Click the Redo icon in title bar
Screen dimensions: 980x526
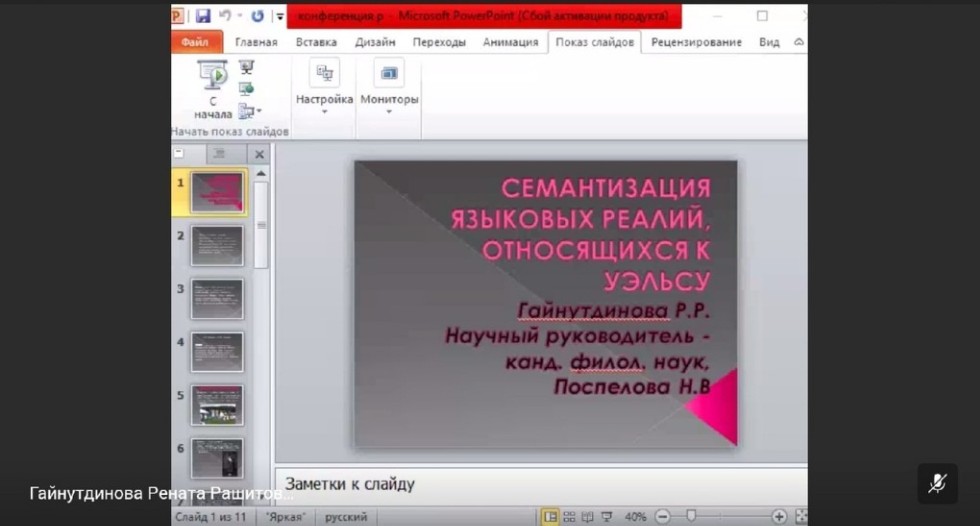pyautogui.click(x=258, y=16)
